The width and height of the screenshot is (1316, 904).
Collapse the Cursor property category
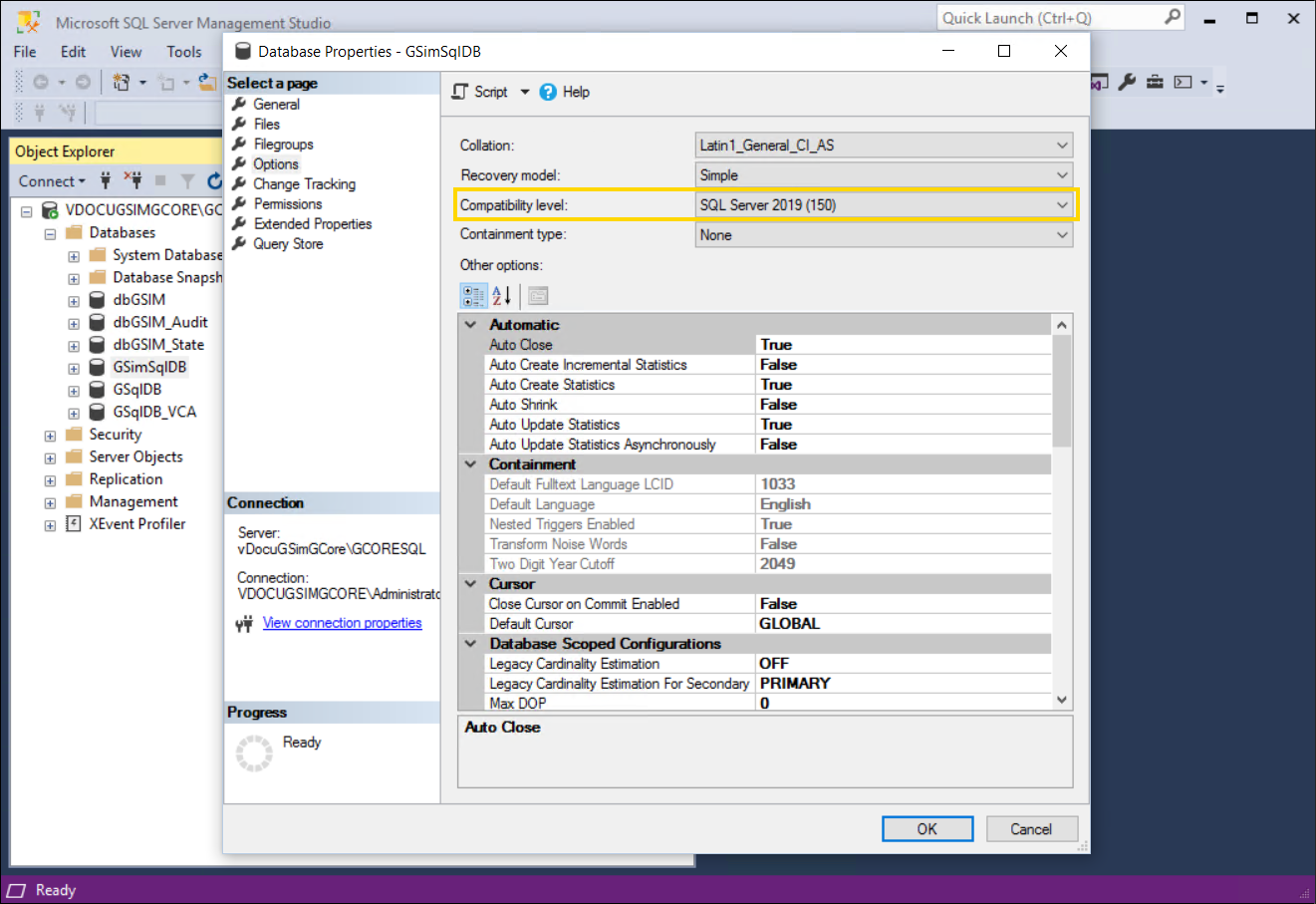click(470, 584)
